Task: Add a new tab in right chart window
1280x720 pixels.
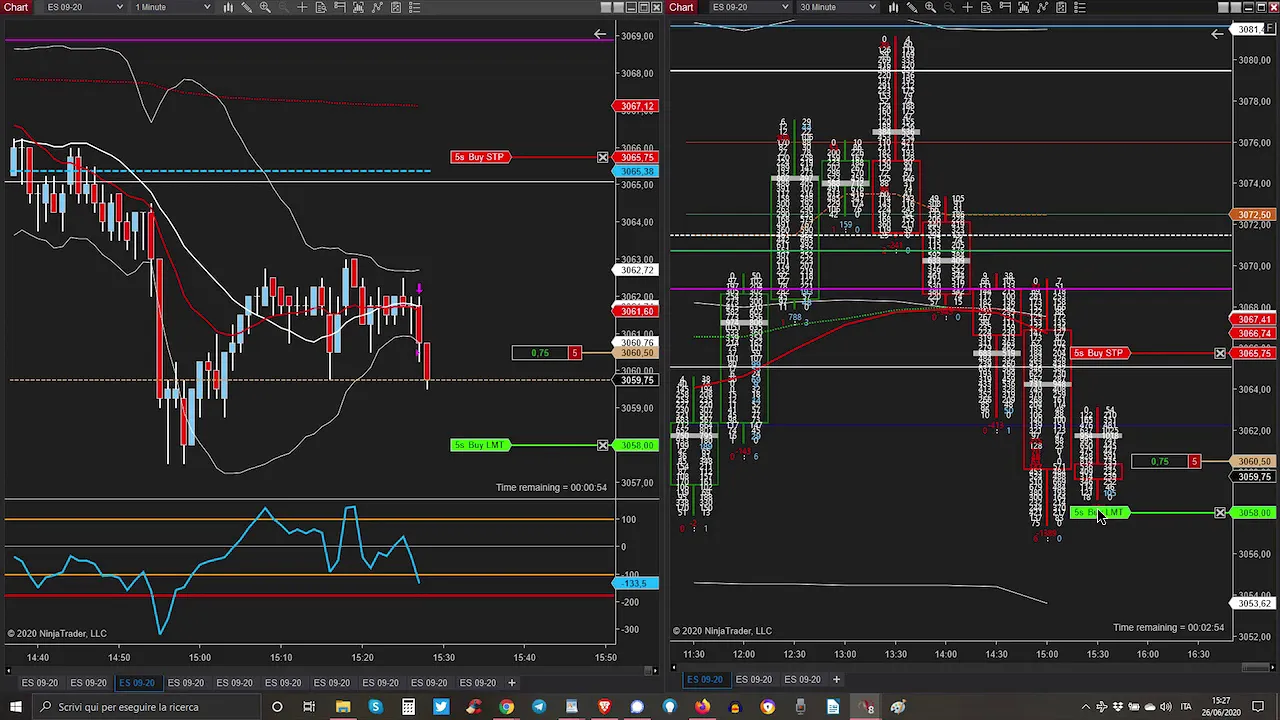Action: pos(836,680)
